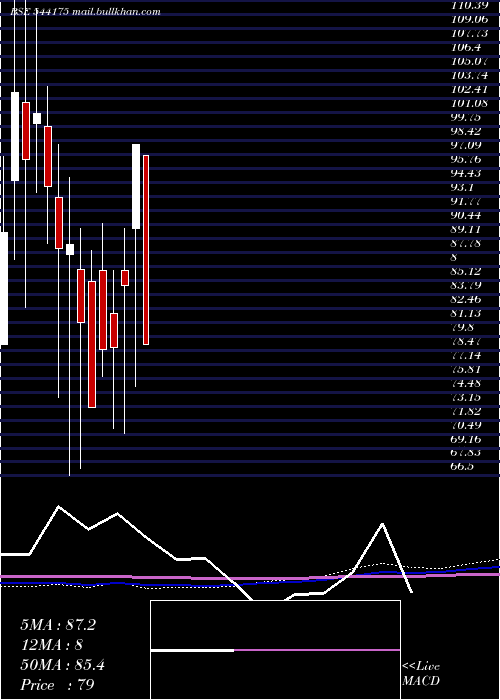Click the 110.39 price axis label

coord(468,5)
